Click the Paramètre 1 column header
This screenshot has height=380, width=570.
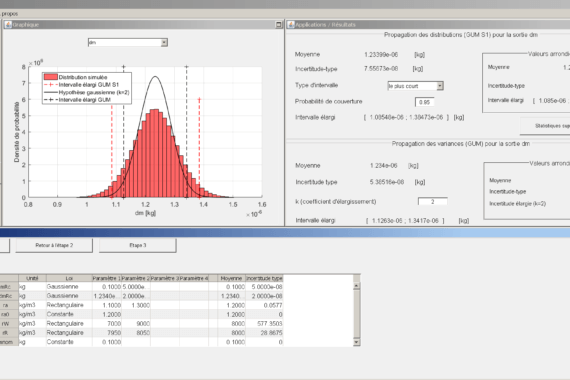click(107, 278)
